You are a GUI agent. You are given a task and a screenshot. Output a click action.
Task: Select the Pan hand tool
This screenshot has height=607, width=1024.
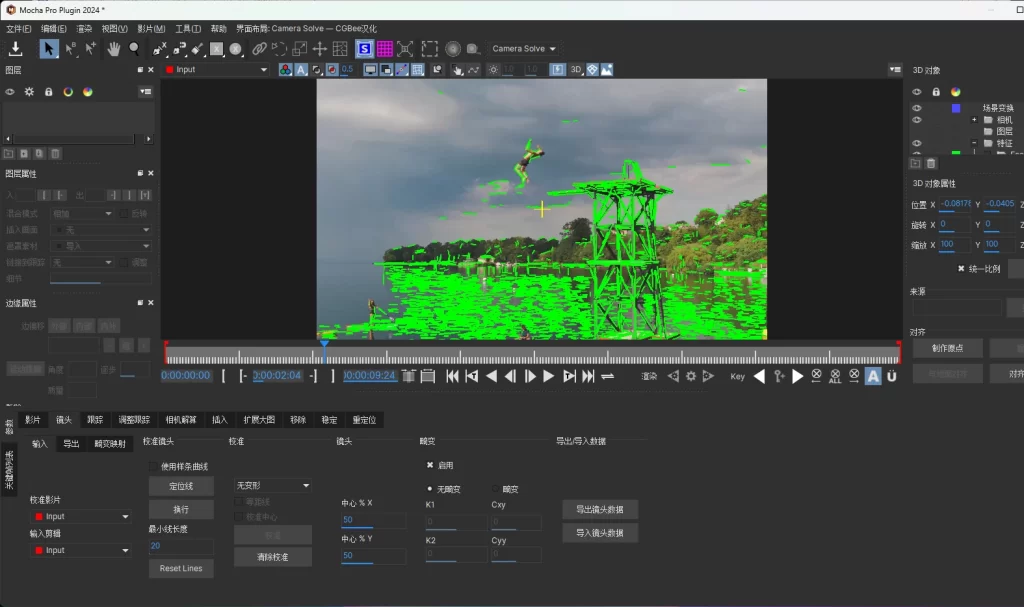114,48
